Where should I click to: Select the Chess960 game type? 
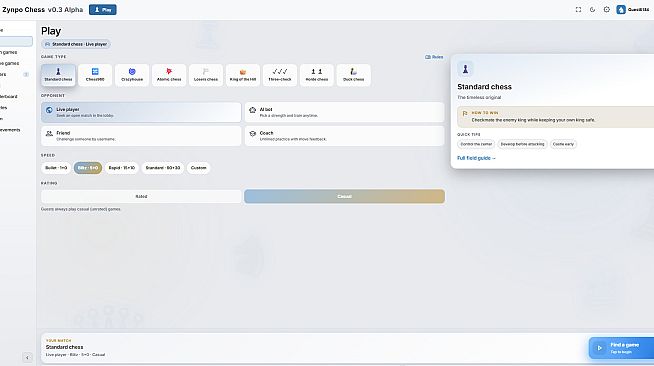click(95, 75)
